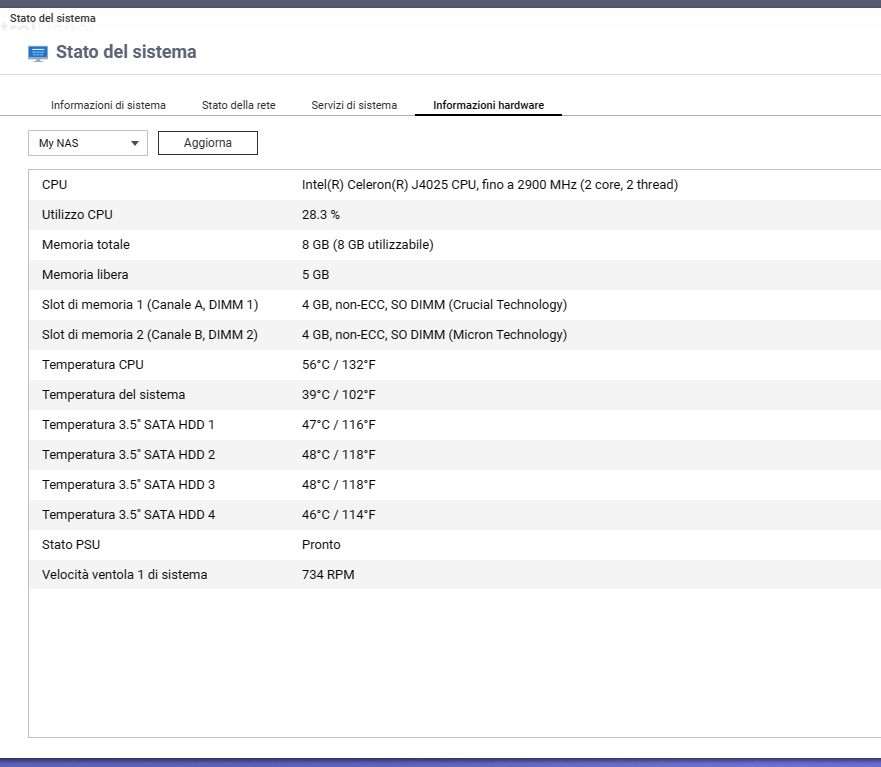Switch to Informazioni di sistema tab

pos(108,105)
